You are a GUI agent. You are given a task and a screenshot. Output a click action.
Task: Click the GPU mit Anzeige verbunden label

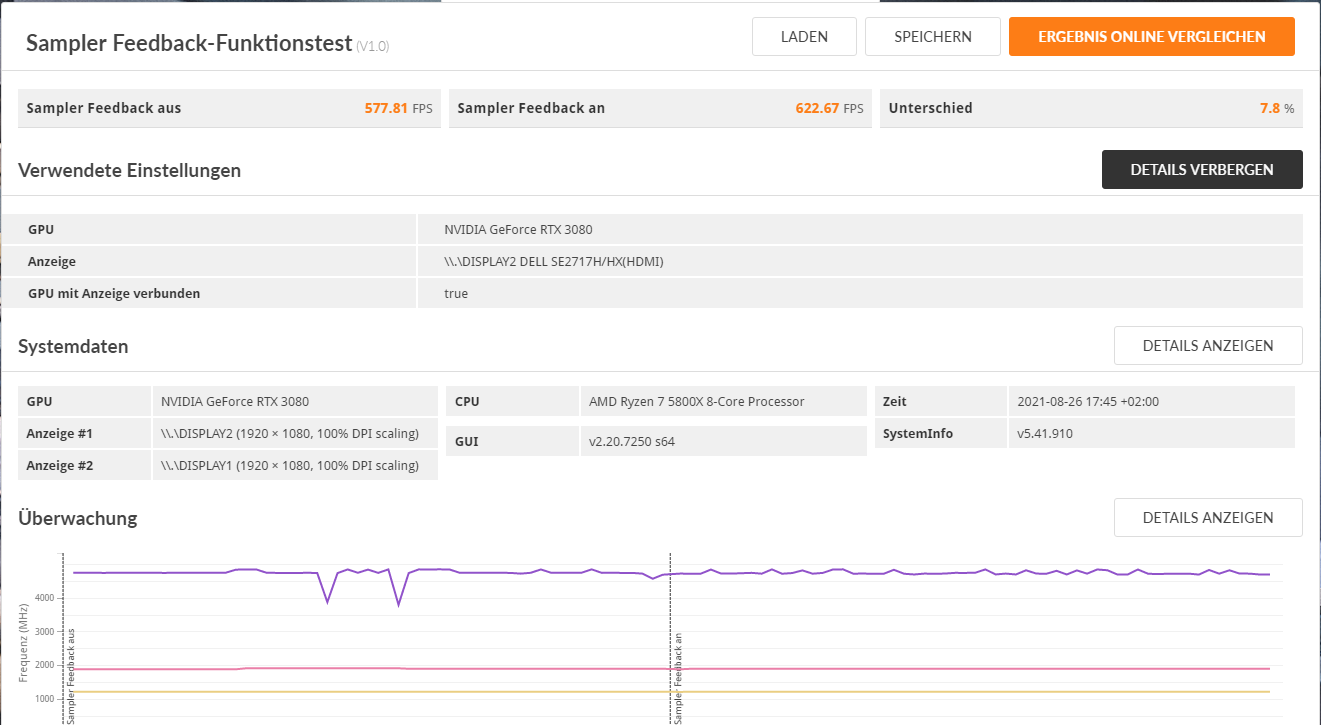click(114, 294)
